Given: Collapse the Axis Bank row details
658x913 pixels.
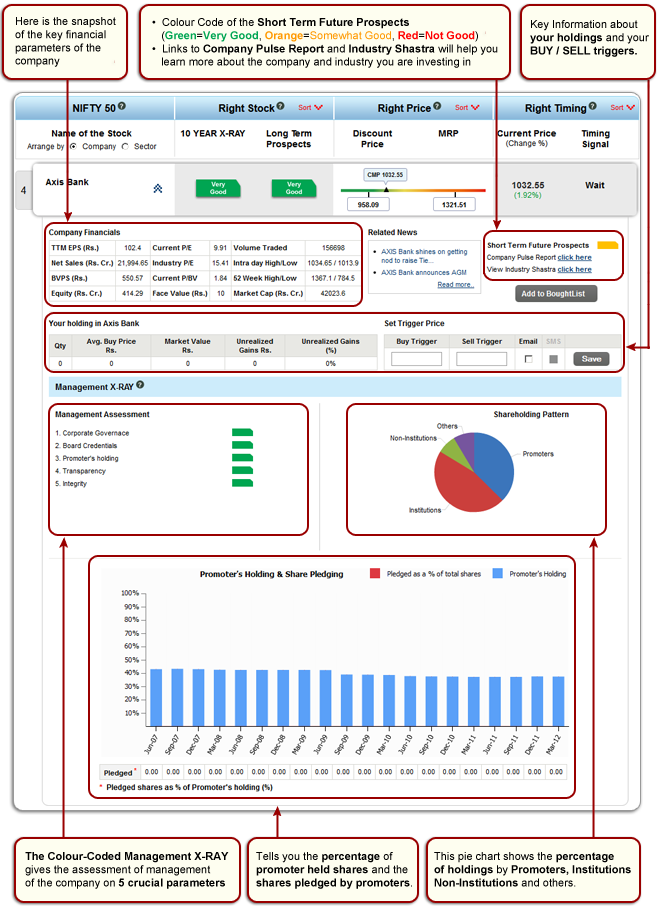Looking at the screenshot, I should [157, 187].
